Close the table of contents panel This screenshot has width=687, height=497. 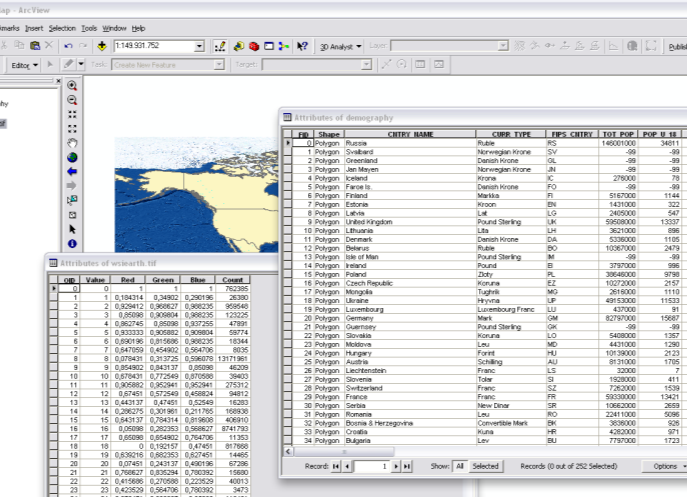click(x=58, y=81)
